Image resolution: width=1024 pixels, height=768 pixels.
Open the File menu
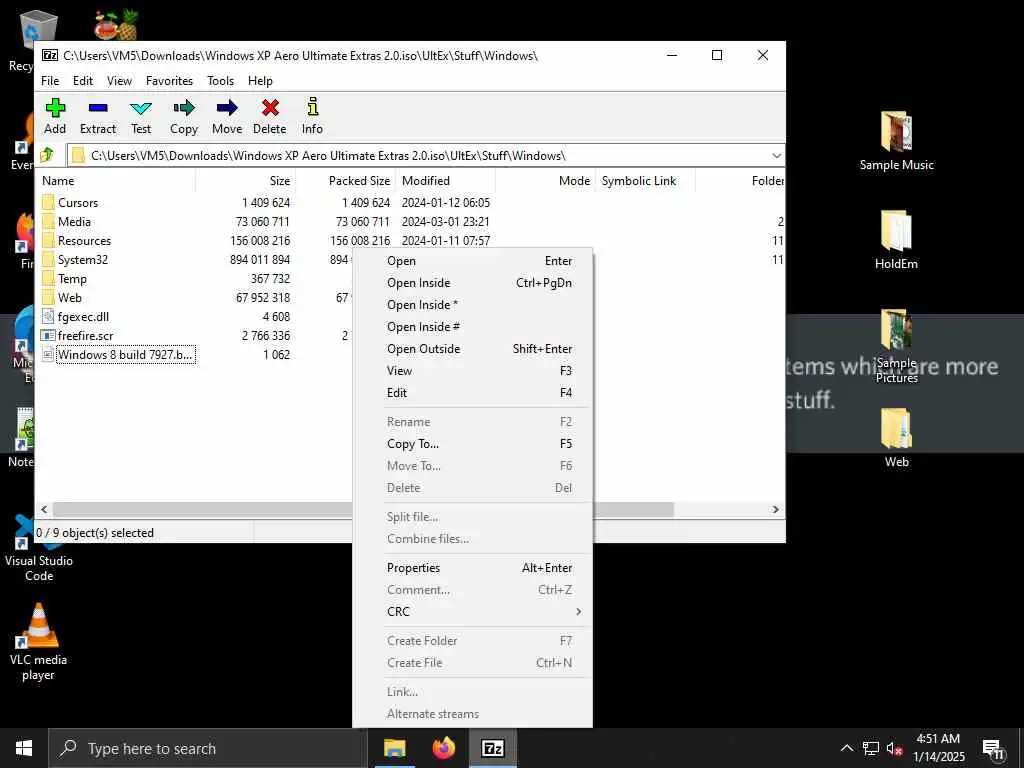point(50,81)
